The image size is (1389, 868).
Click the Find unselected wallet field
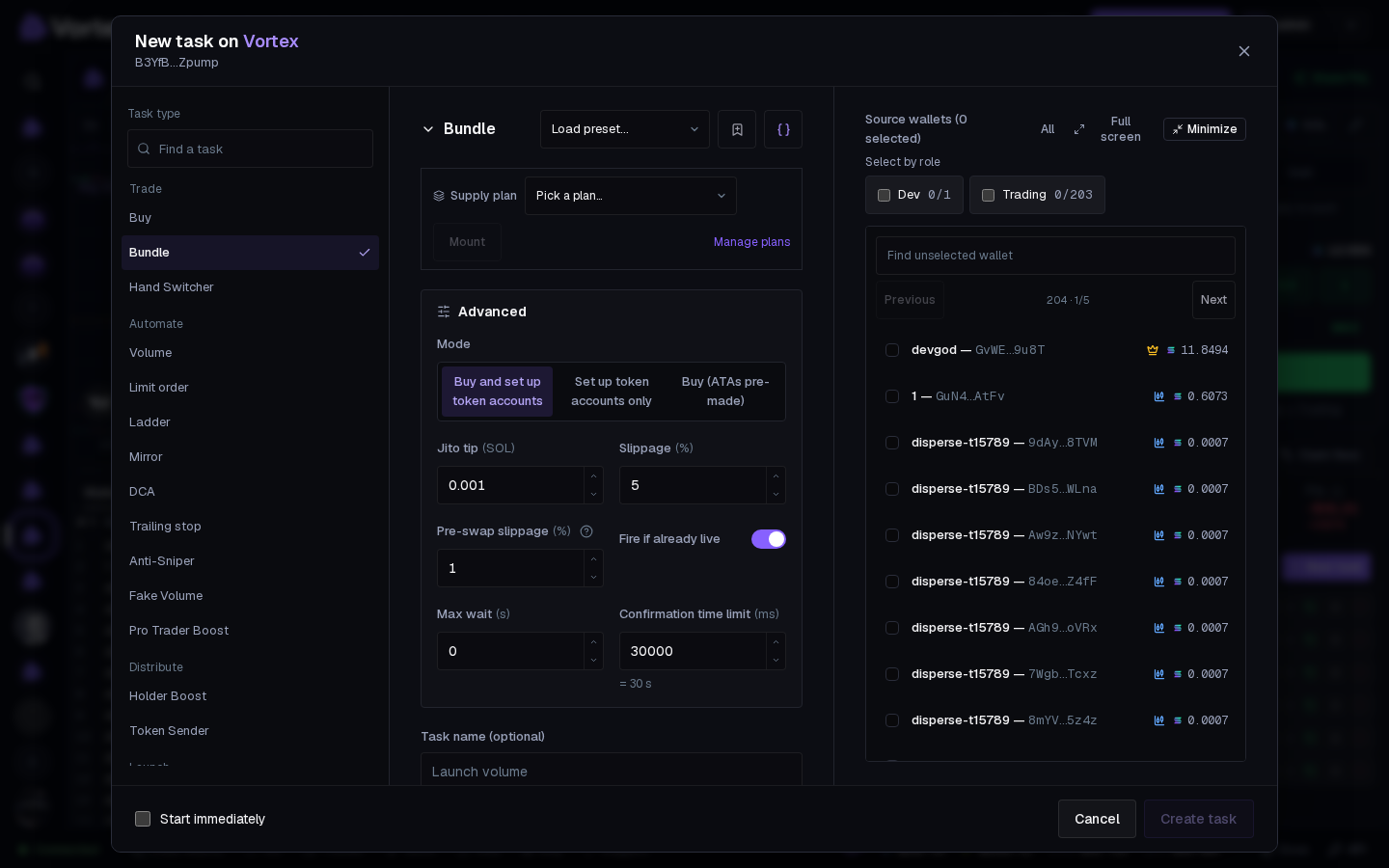coord(1055,256)
